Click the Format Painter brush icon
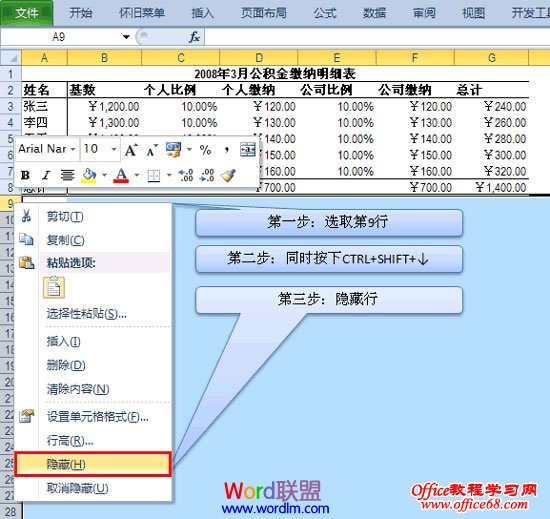 pos(228,175)
